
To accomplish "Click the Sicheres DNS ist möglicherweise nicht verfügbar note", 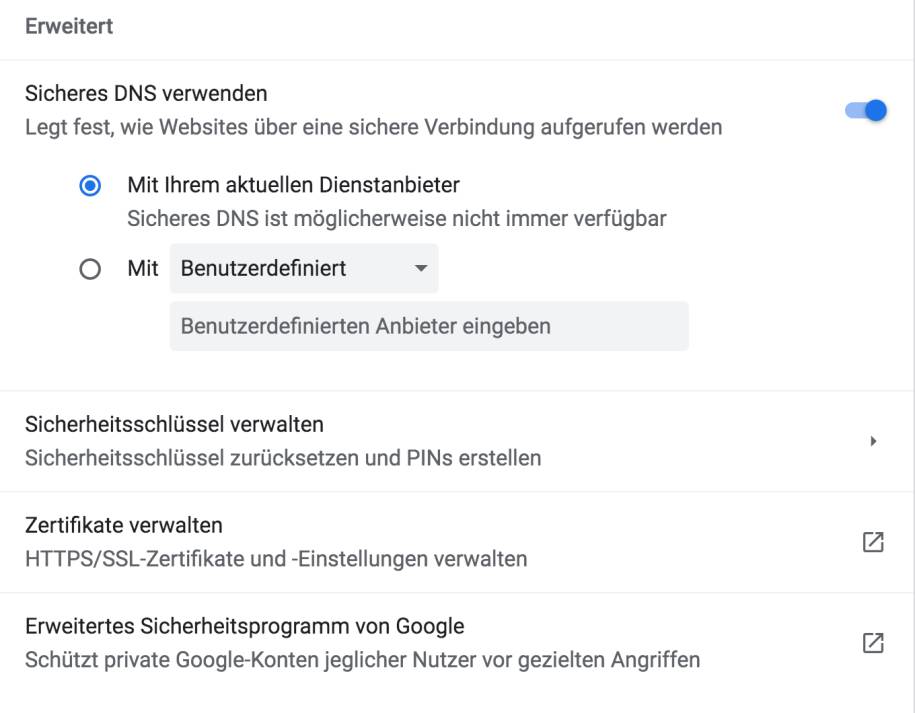I will (x=397, y=219).
